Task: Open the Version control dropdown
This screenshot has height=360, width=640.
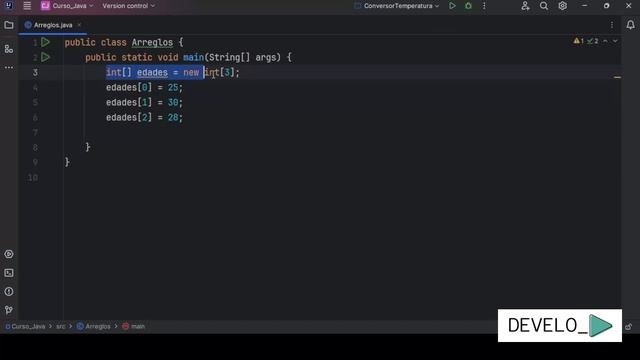Action: pyautogui.click(x=129, y=6)
